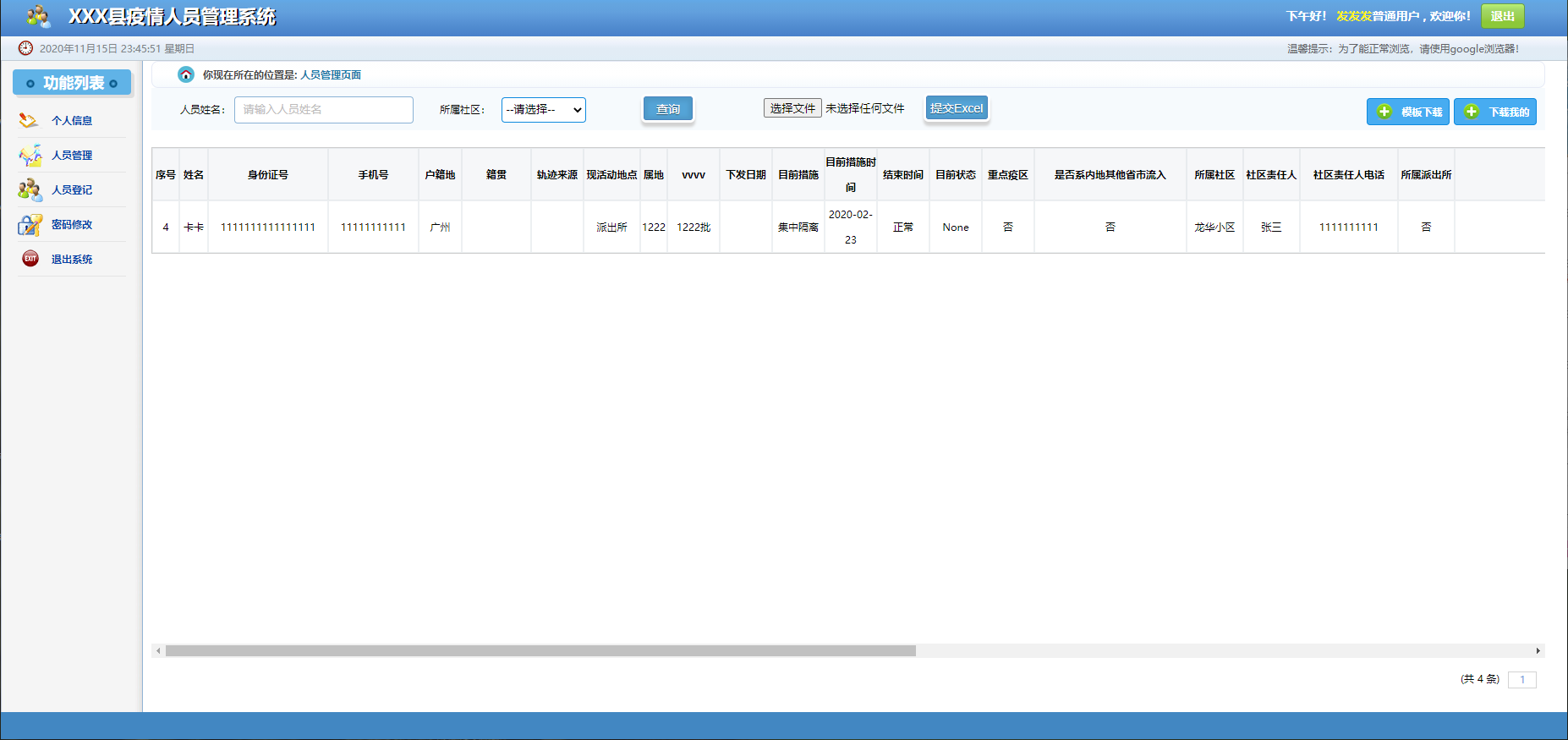Click the green 退出 button in header
The height and width of the screenshot is (740, 1568).
click(1503, 16)
